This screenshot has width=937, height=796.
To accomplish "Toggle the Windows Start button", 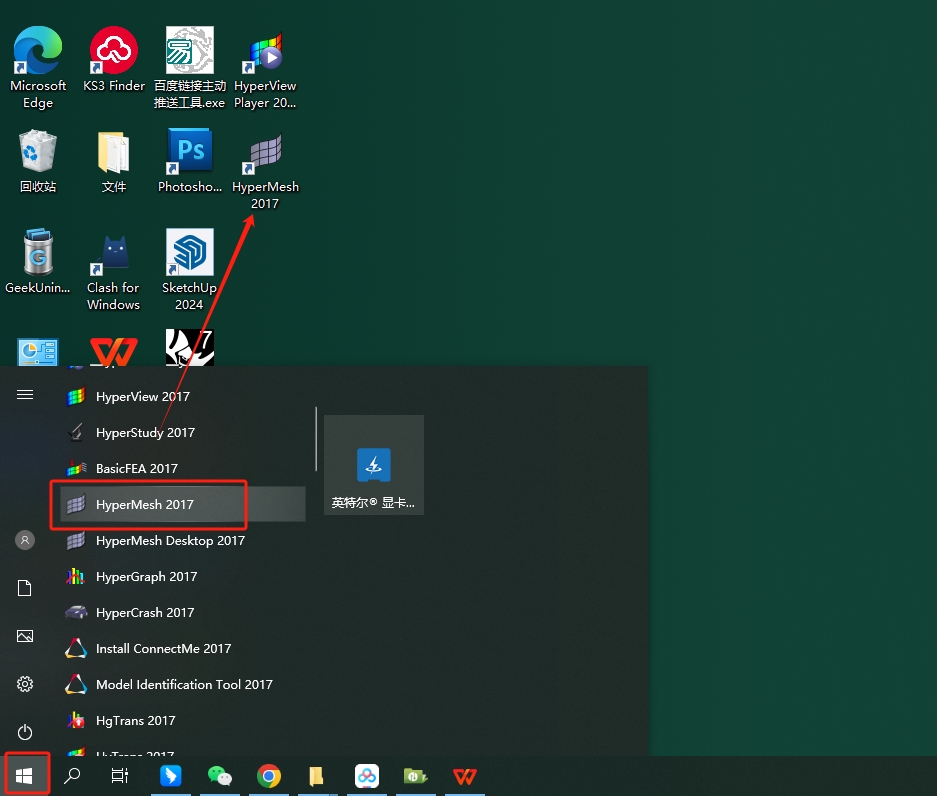I will click(25, 776).
